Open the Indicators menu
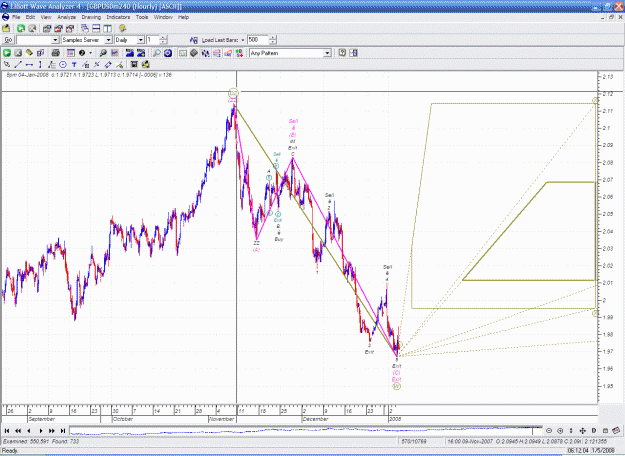 coord(118,17)
